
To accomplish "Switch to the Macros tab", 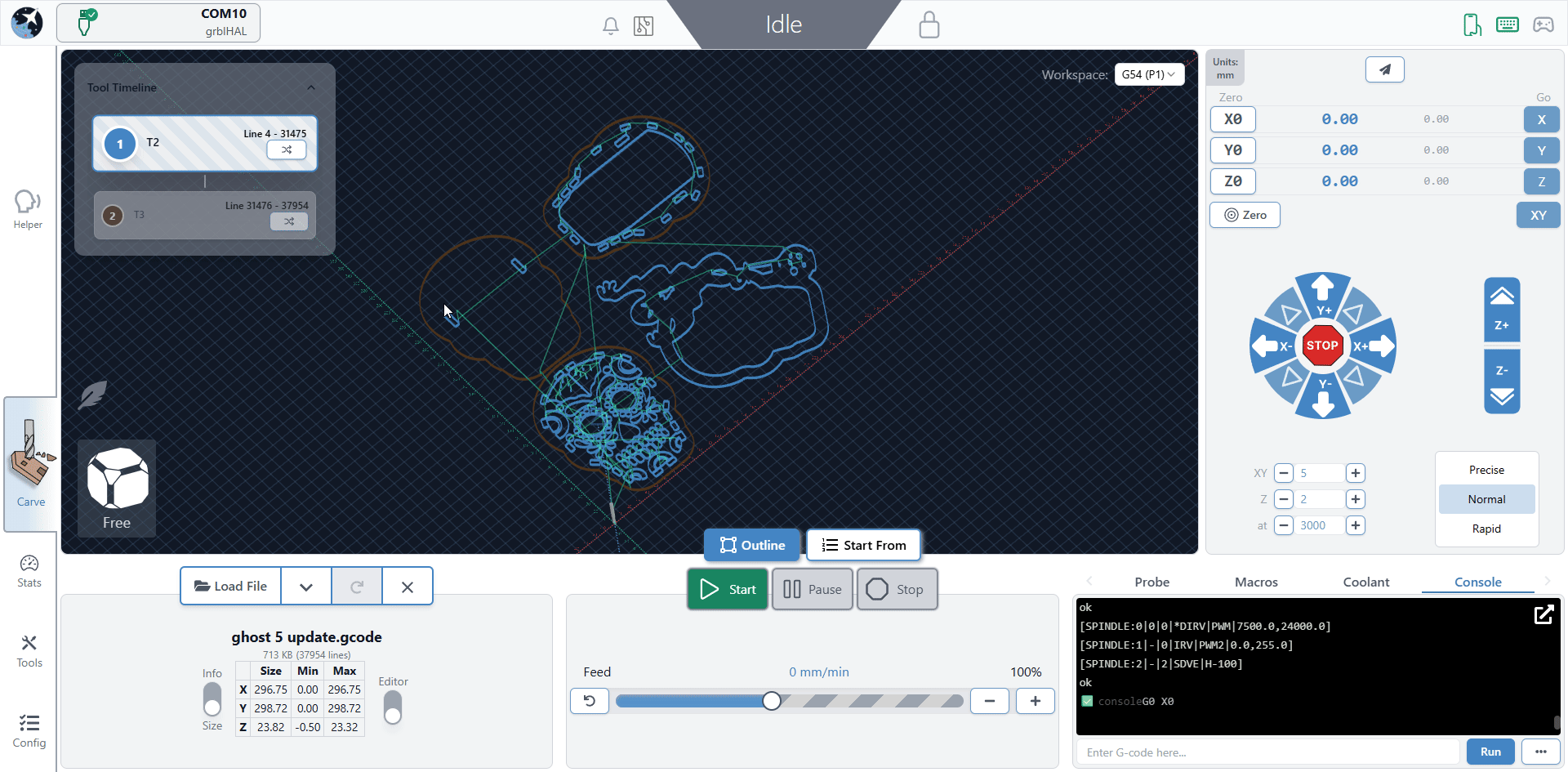I will tap(1255, 582).
